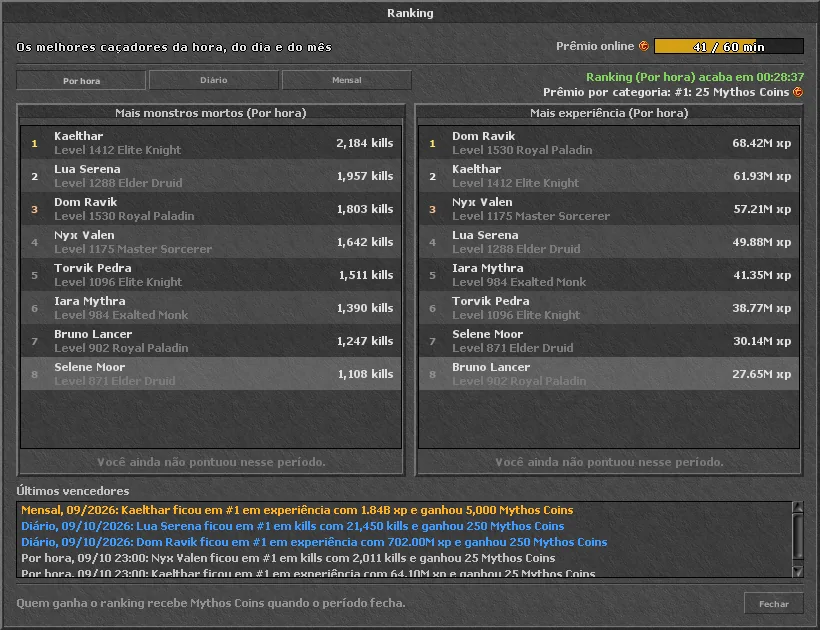The height and width of the screenshot is (630, 820).
Task: Click the Diário Dom Ravik winner entry
Action: tap(314, 542)
